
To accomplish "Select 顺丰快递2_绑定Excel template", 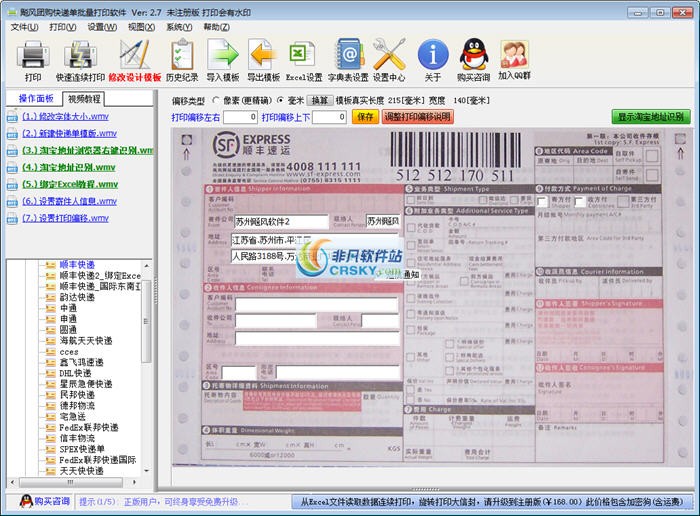I will [x=100, y=275].
